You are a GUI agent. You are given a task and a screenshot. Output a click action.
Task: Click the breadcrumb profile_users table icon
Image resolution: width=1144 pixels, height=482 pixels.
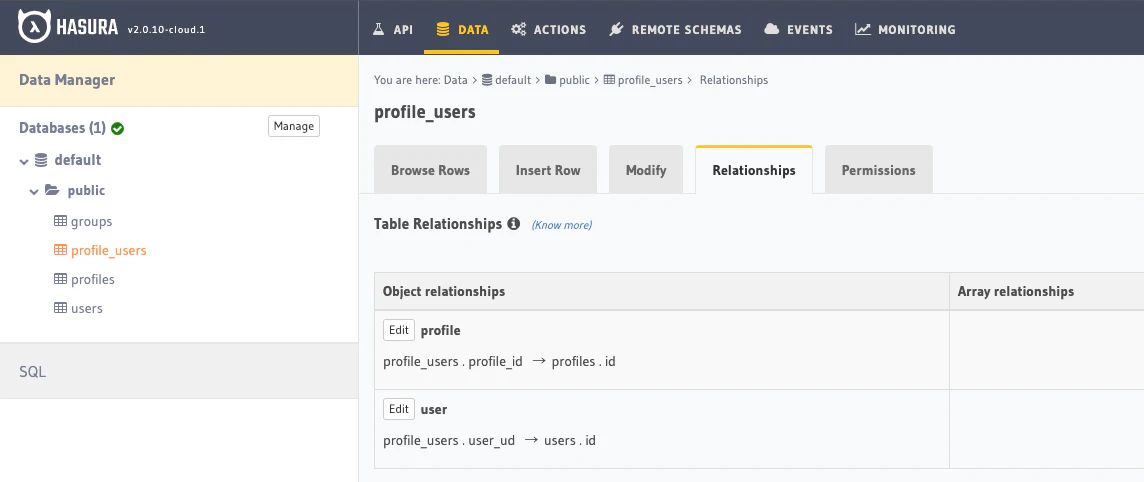coord(609,80)
